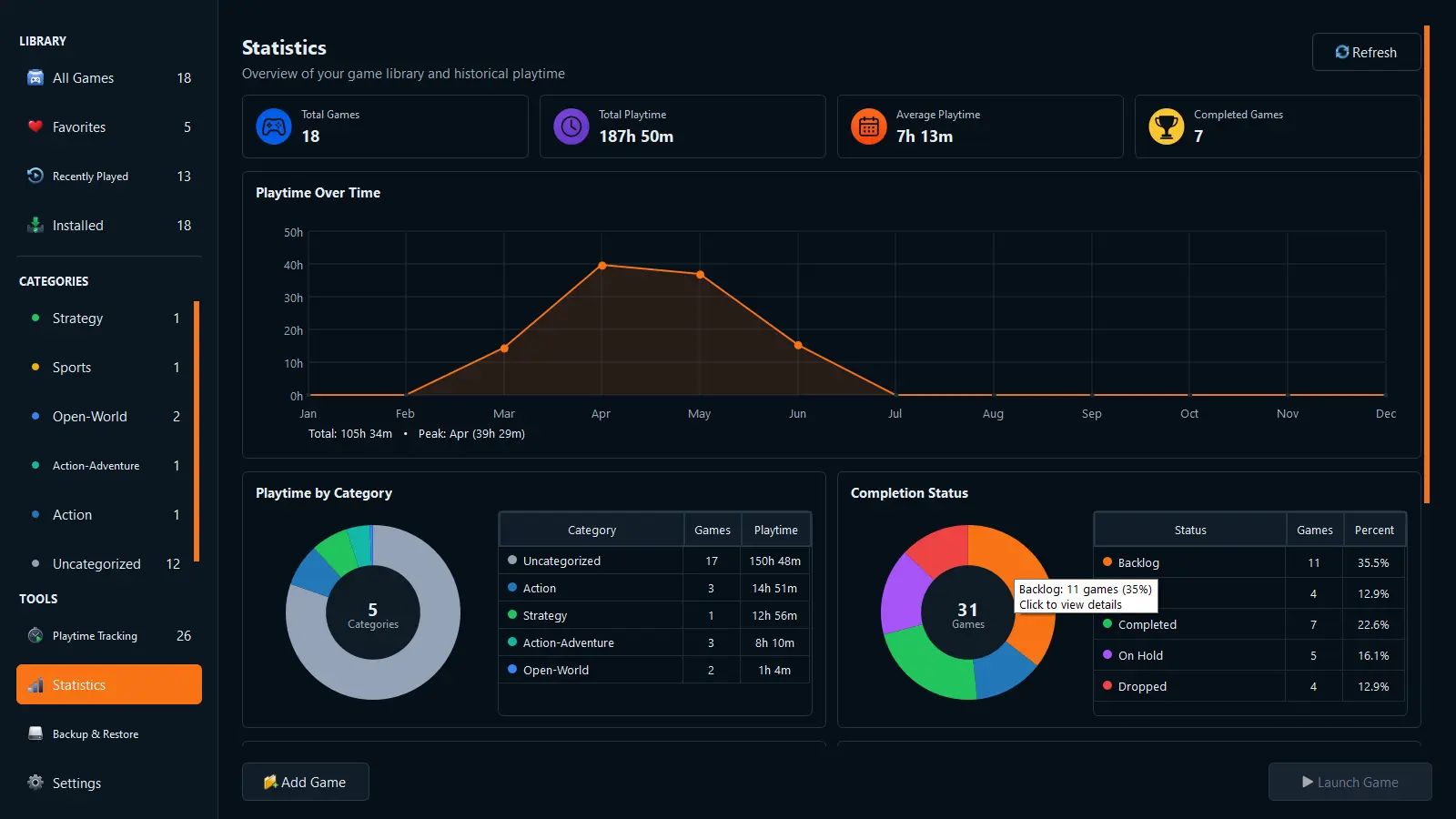1456x819 pixels.
Task: Click the Add Game button
Action: [306, 782]
